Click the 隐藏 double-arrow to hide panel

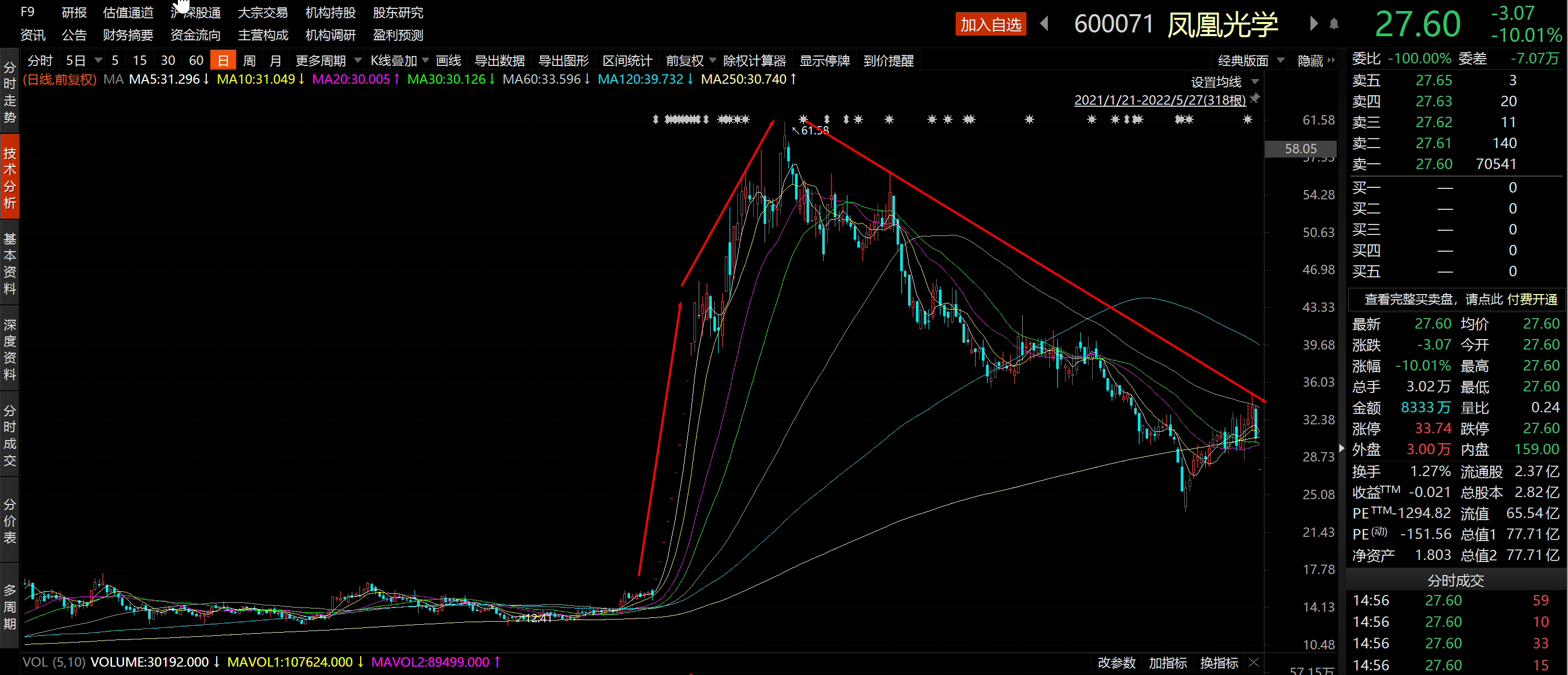pyautogui.click(x=1331, y=60)
